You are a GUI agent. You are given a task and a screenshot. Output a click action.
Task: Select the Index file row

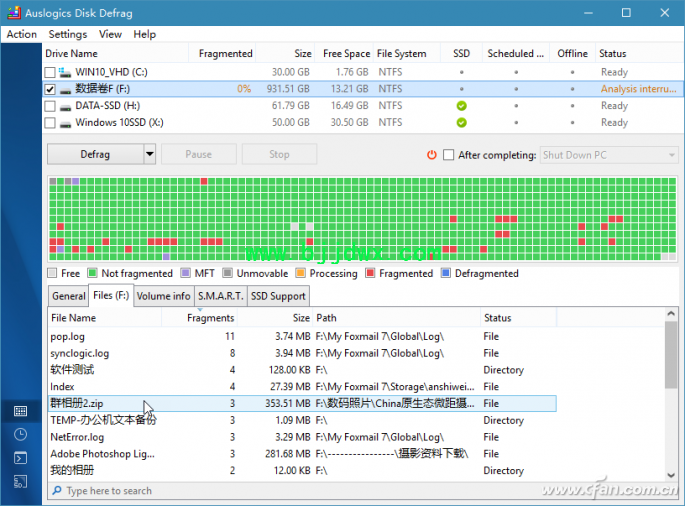(x=302, y=387)
